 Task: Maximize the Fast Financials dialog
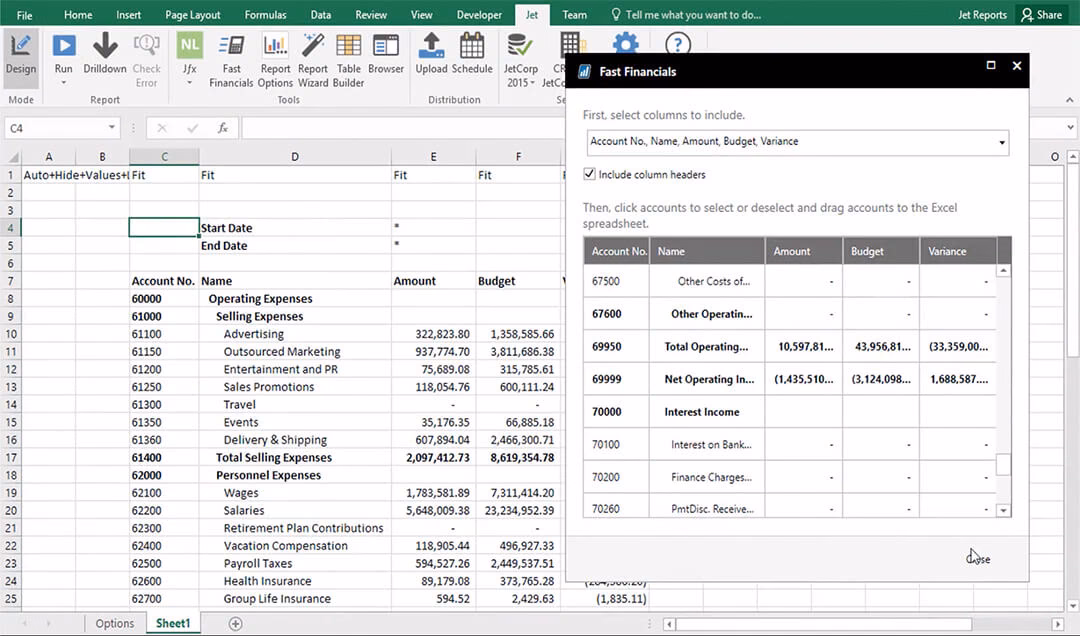990,65
